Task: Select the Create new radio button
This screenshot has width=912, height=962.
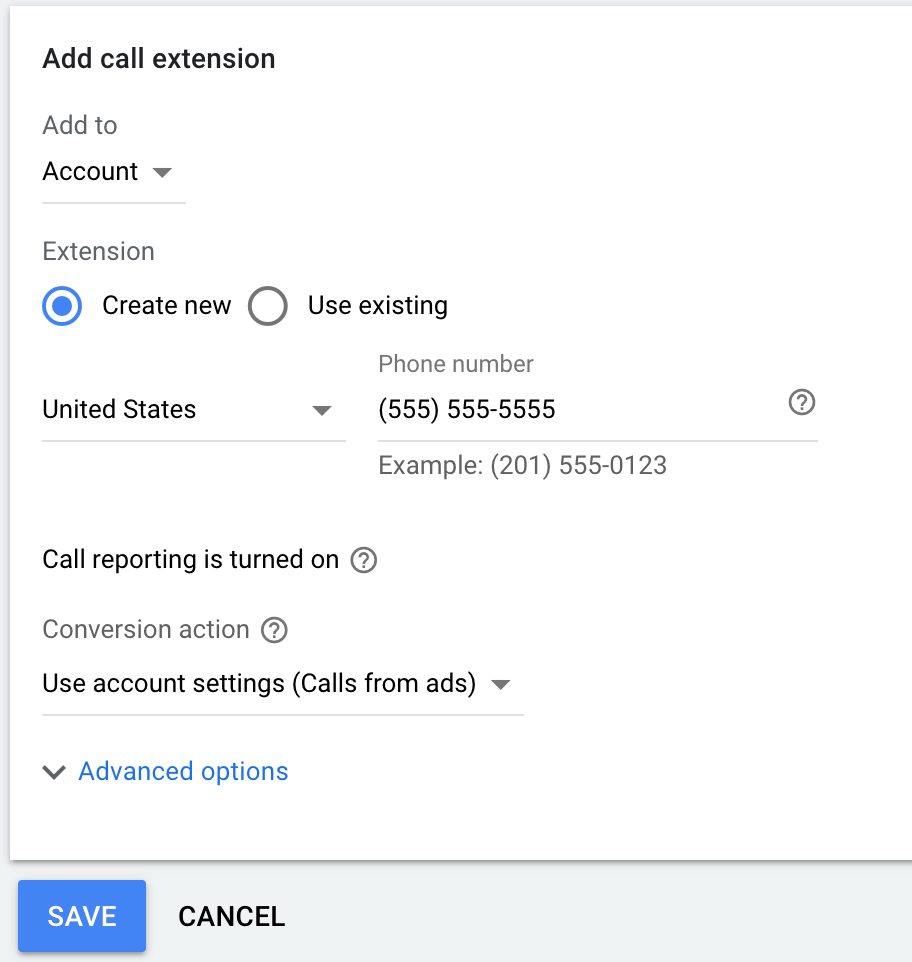Action: click(62, 306)
